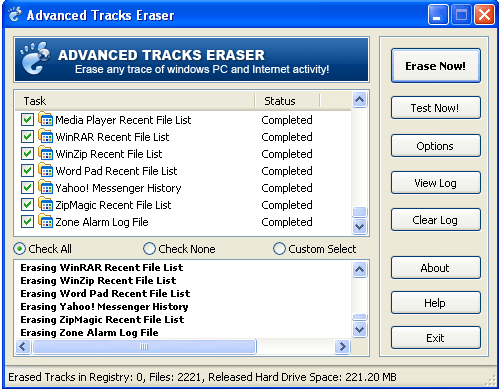Toggle Yahoo! Messenger History checkbox
Viewport: 499px width, 389px height.
click(x=27, y=188)
